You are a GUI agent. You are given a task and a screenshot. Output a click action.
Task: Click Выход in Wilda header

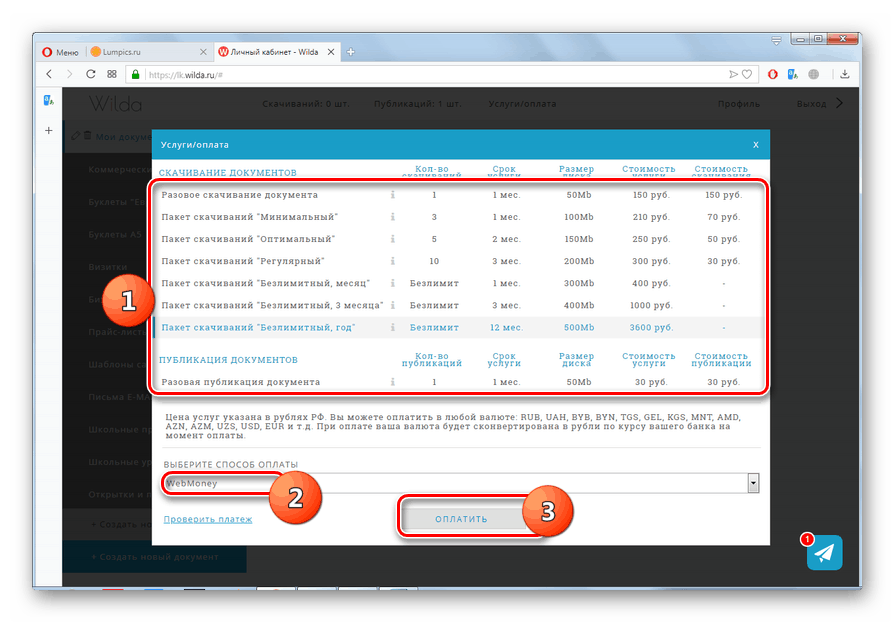tap(812, 104)
